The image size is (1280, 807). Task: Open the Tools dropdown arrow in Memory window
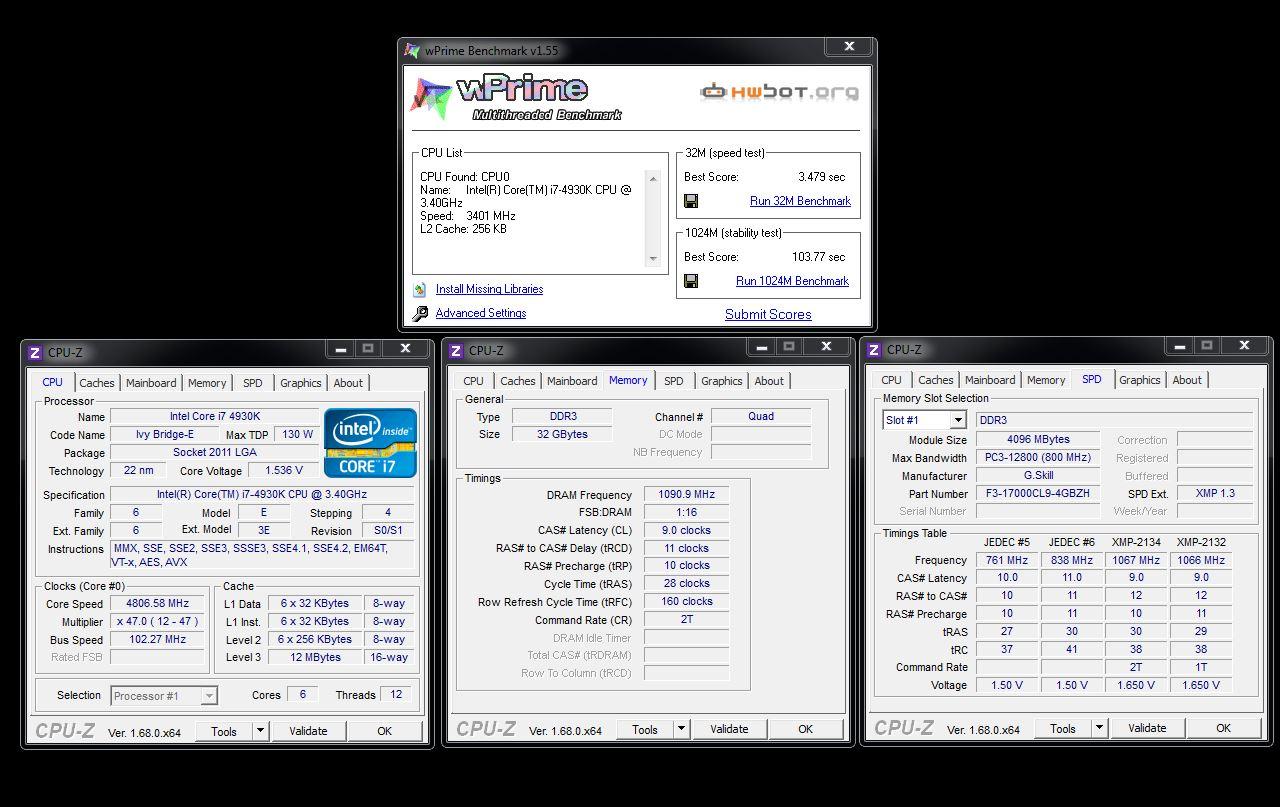[x=681, y=729]
